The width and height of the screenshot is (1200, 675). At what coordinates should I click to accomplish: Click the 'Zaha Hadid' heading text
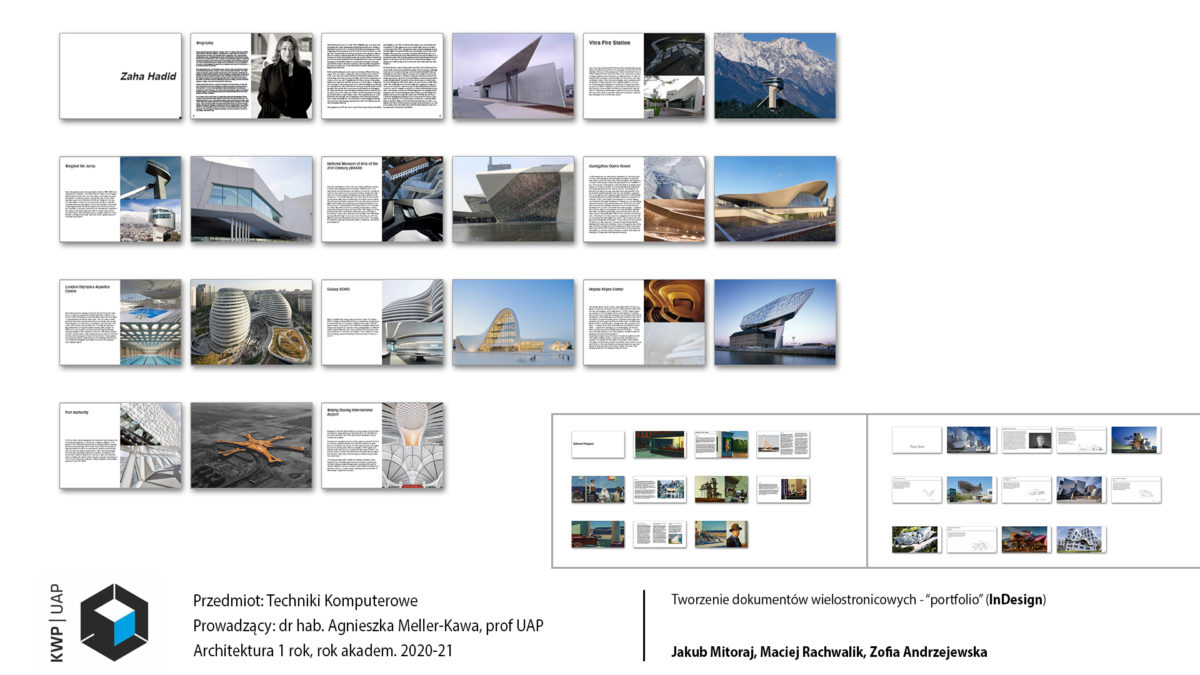point(148,76)
